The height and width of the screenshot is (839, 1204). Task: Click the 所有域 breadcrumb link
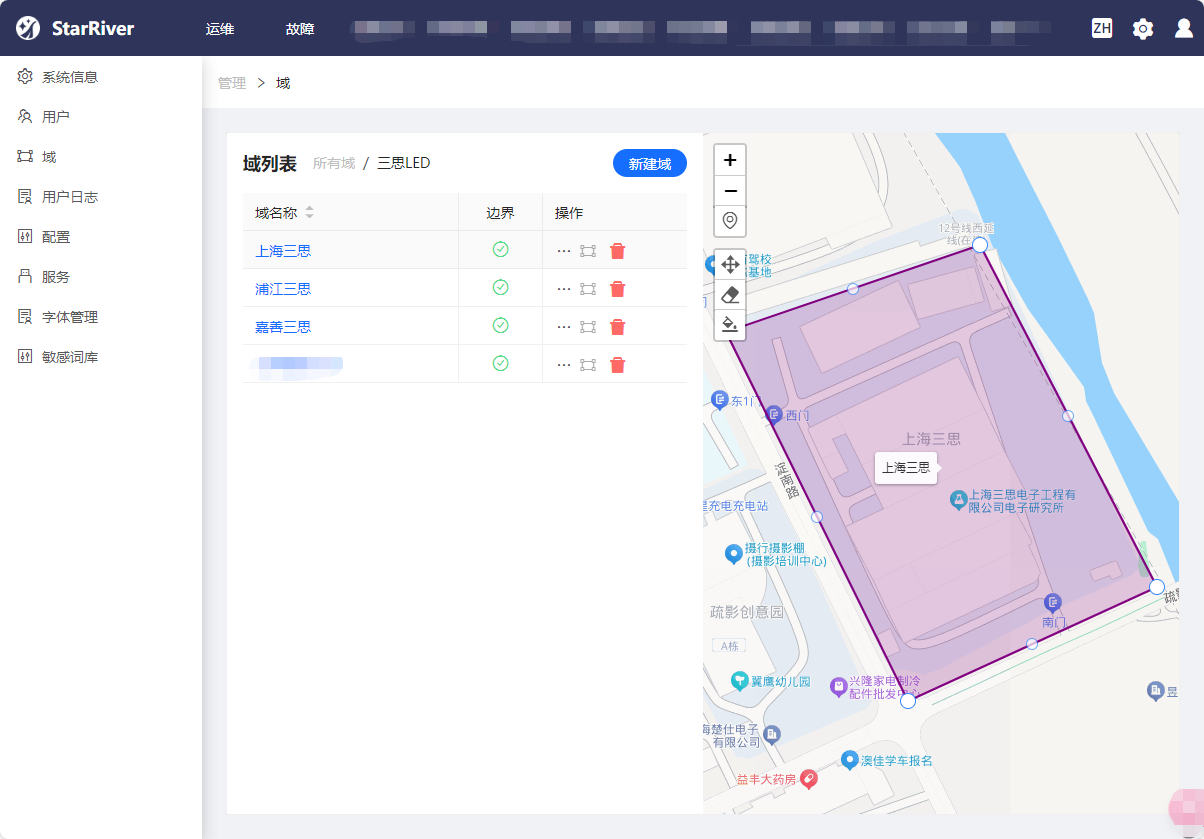334,163
